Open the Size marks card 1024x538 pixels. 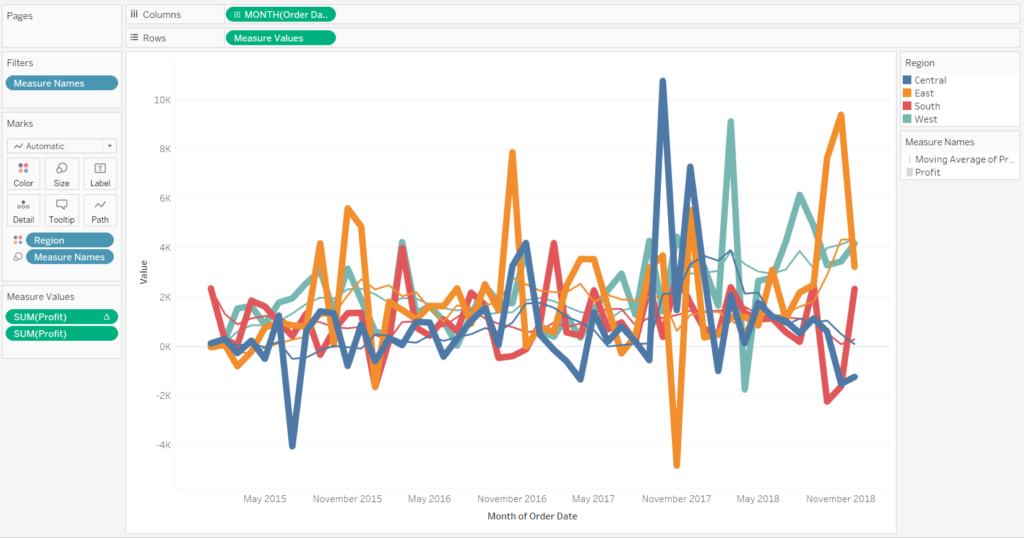(x=61, y=173)
